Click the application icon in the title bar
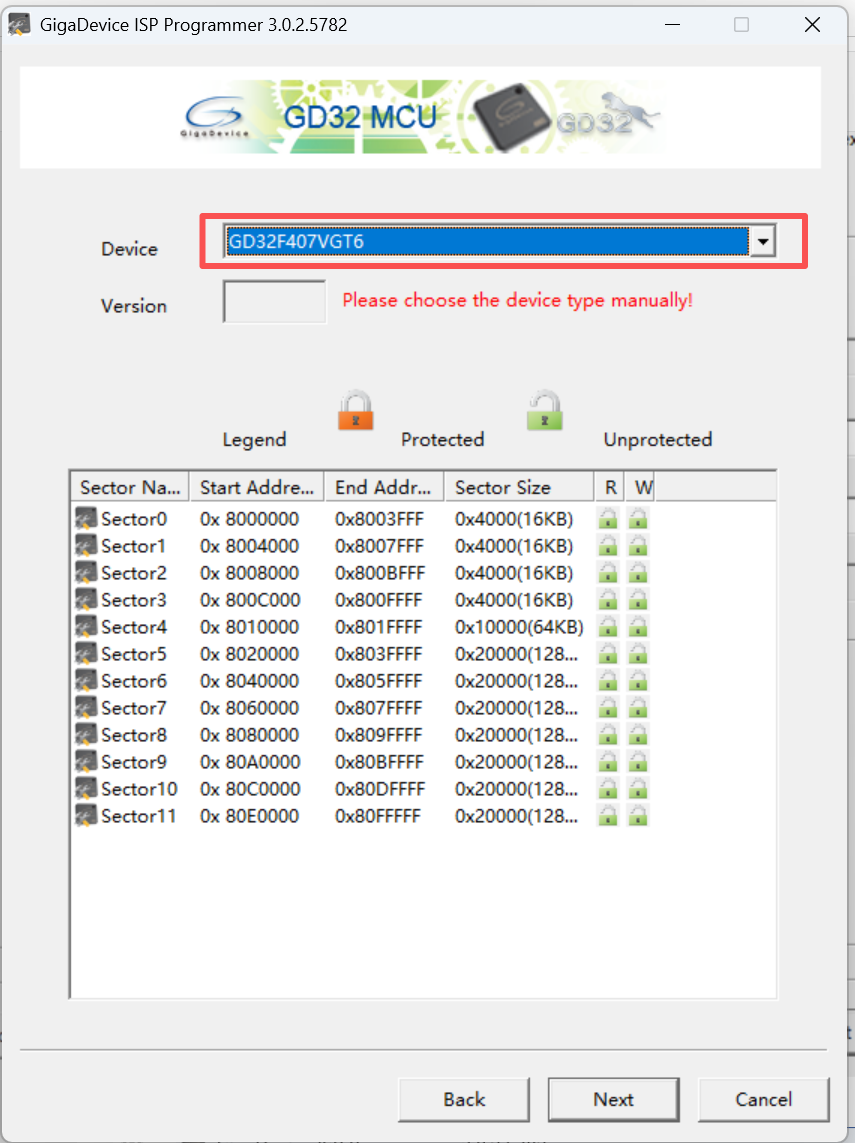Viewport: 855px width, 1143px height. (20, 24)
